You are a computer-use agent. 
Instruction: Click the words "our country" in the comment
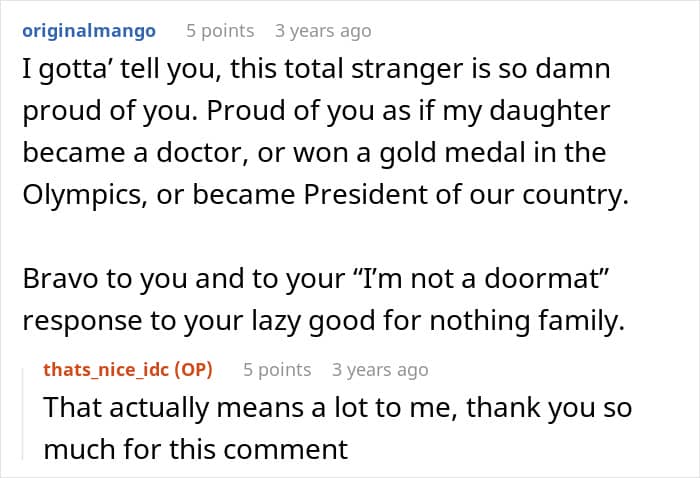(x=570, y=193)
